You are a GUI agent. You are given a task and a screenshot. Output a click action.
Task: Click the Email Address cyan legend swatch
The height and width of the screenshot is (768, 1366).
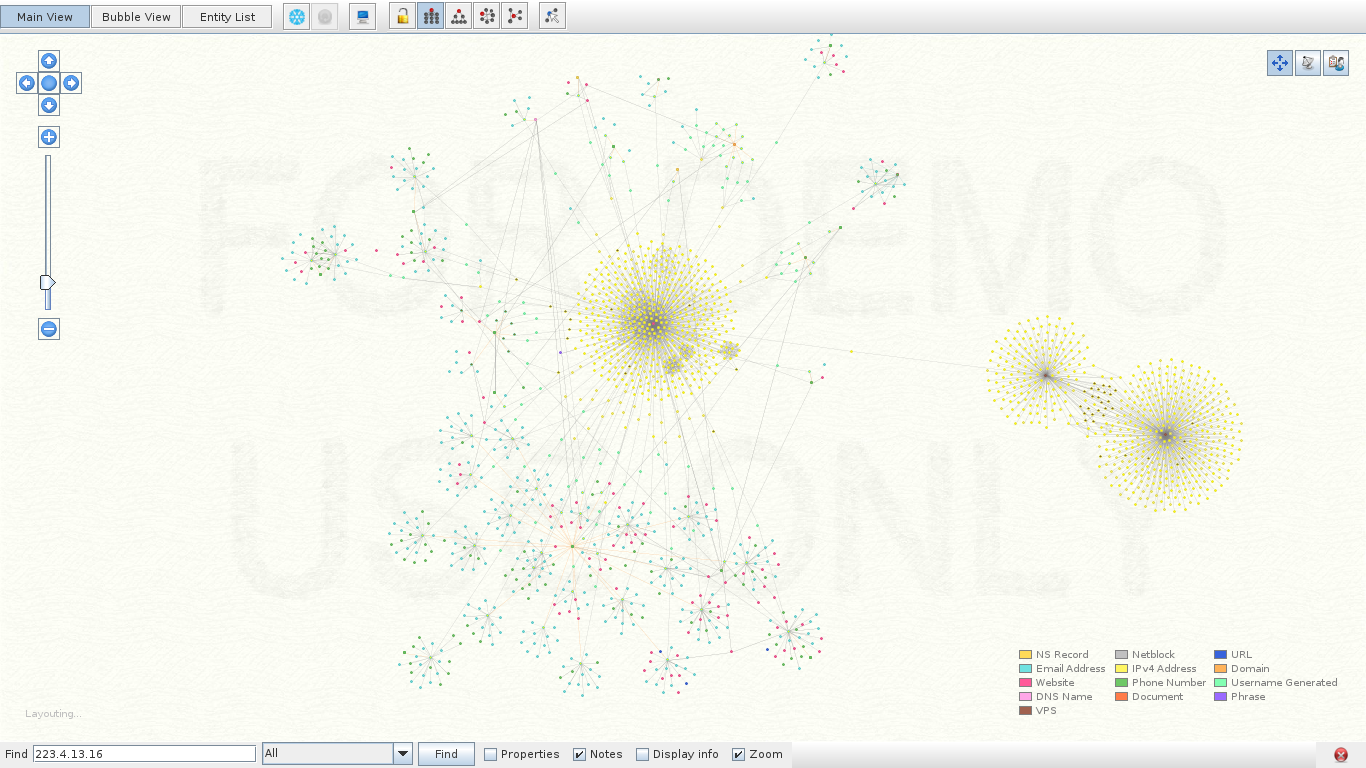[1025, 669]
